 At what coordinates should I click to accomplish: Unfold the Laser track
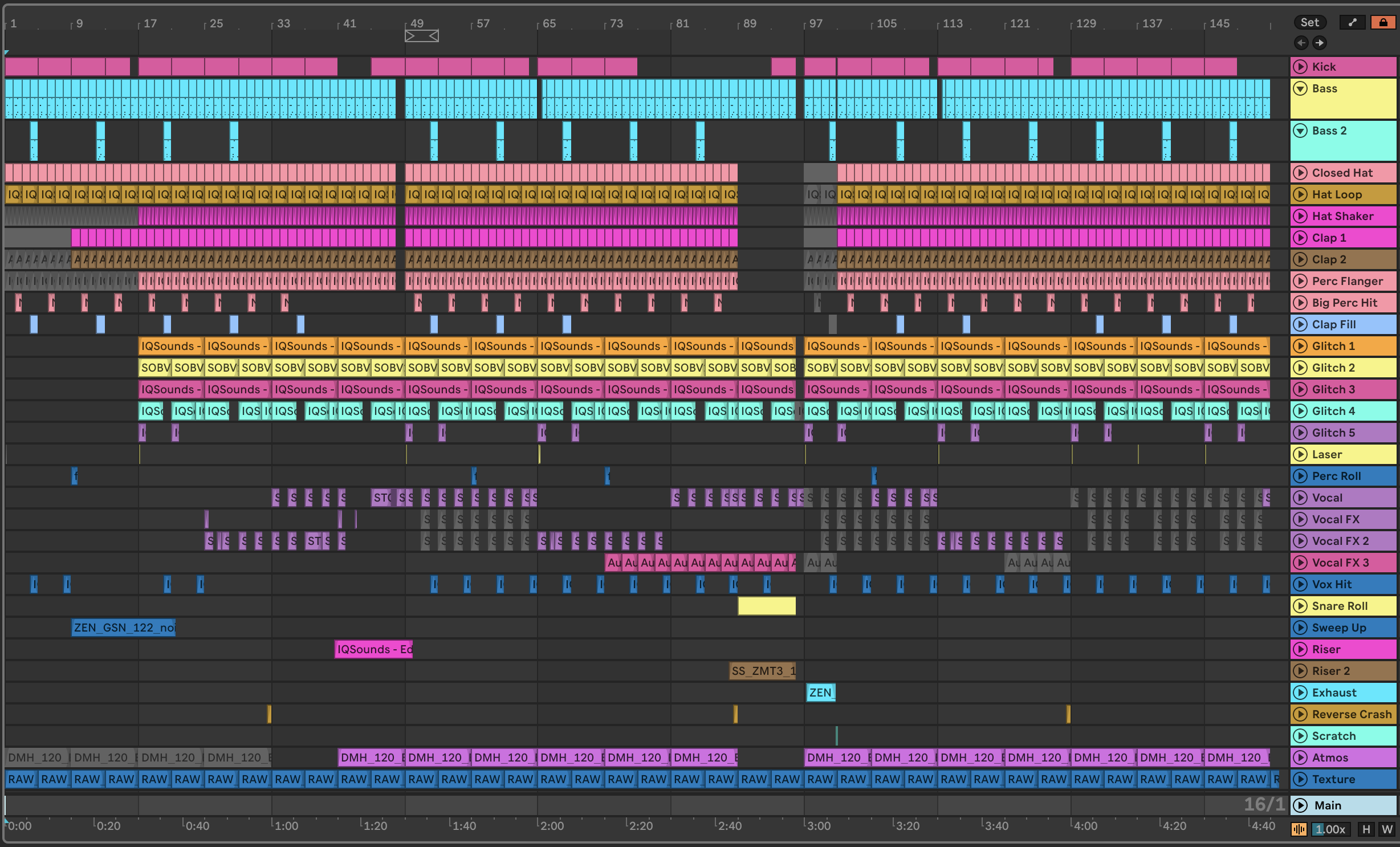pyautogui.click(x=1300, y=454)
